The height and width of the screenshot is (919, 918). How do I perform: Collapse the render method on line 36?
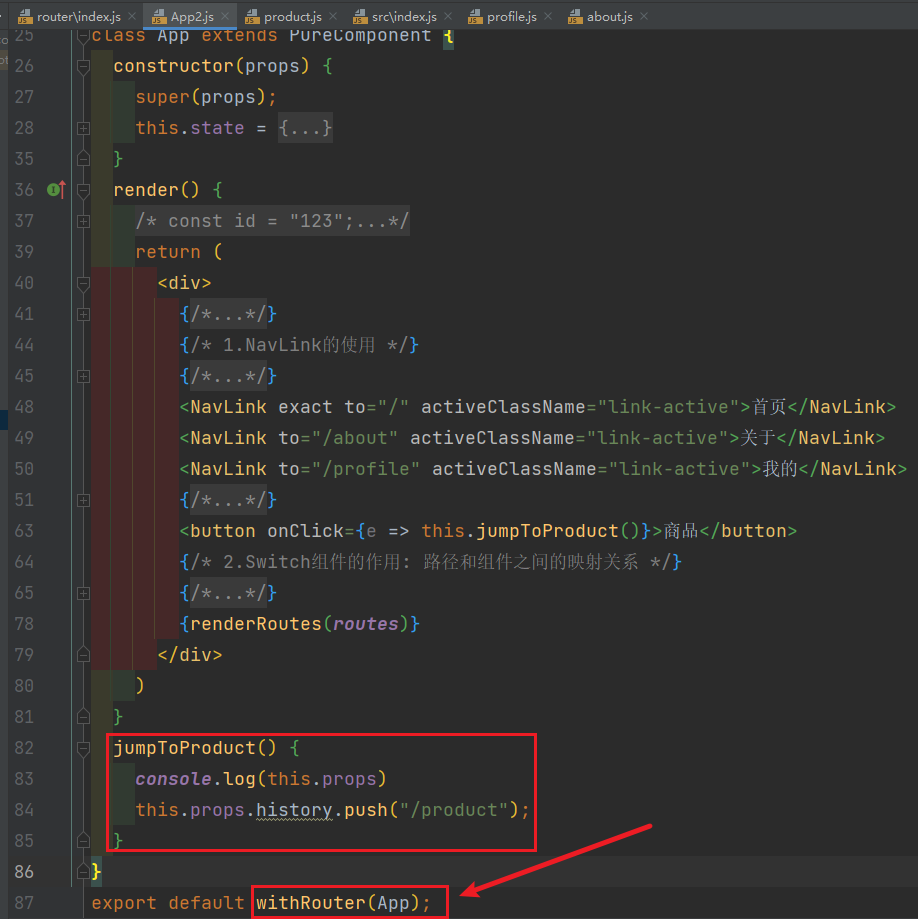point(83,190)
